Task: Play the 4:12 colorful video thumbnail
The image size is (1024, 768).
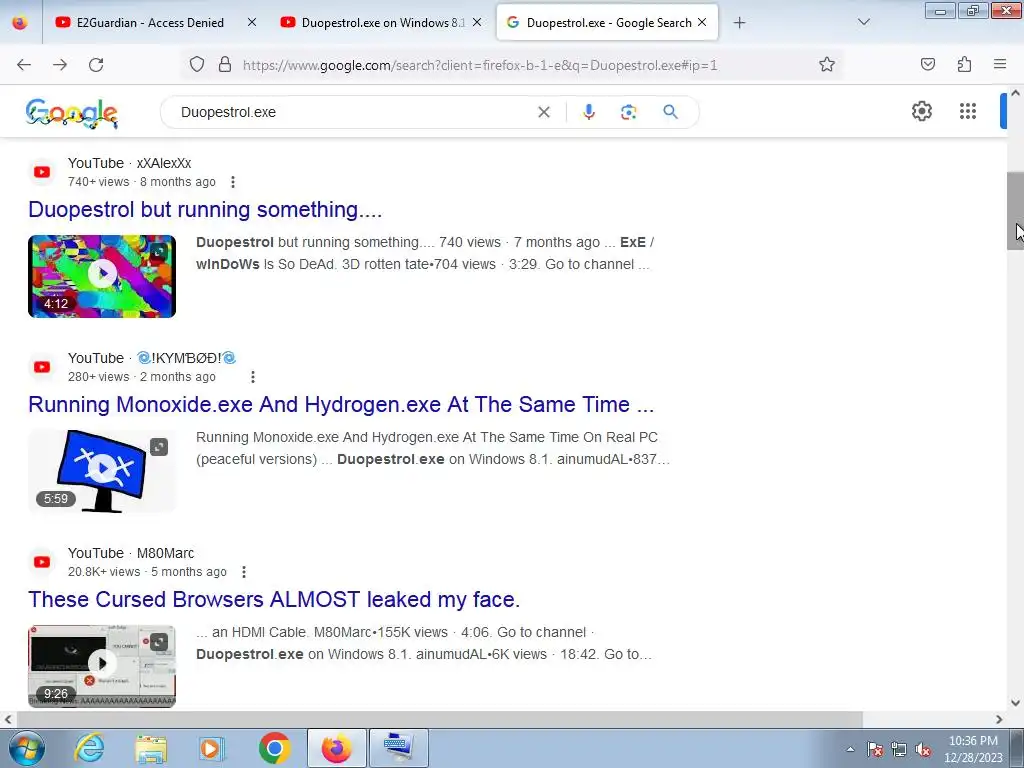Action: point(102,276)
